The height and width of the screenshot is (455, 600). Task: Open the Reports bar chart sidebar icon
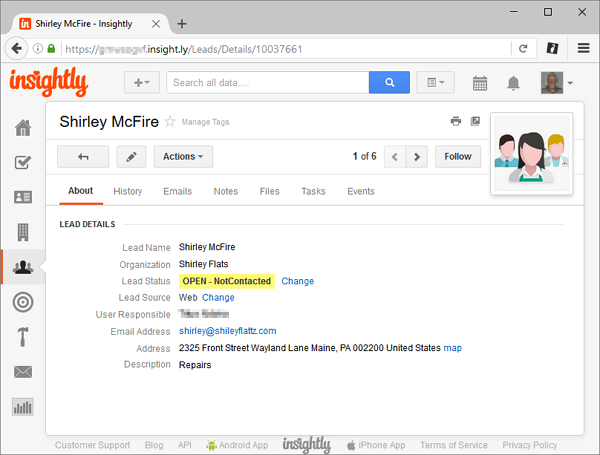[x=22, y=407]
